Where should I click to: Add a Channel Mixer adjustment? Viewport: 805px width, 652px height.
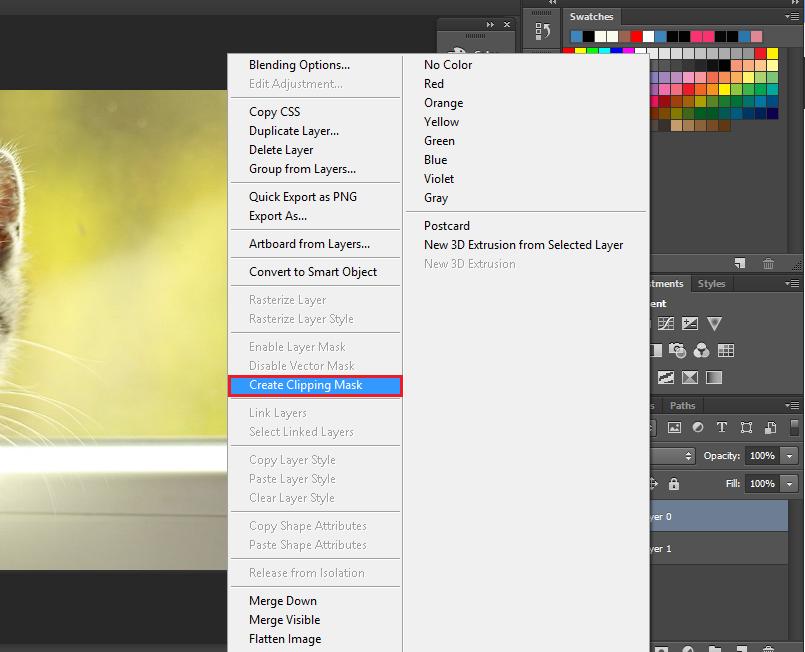coord(701,351)
